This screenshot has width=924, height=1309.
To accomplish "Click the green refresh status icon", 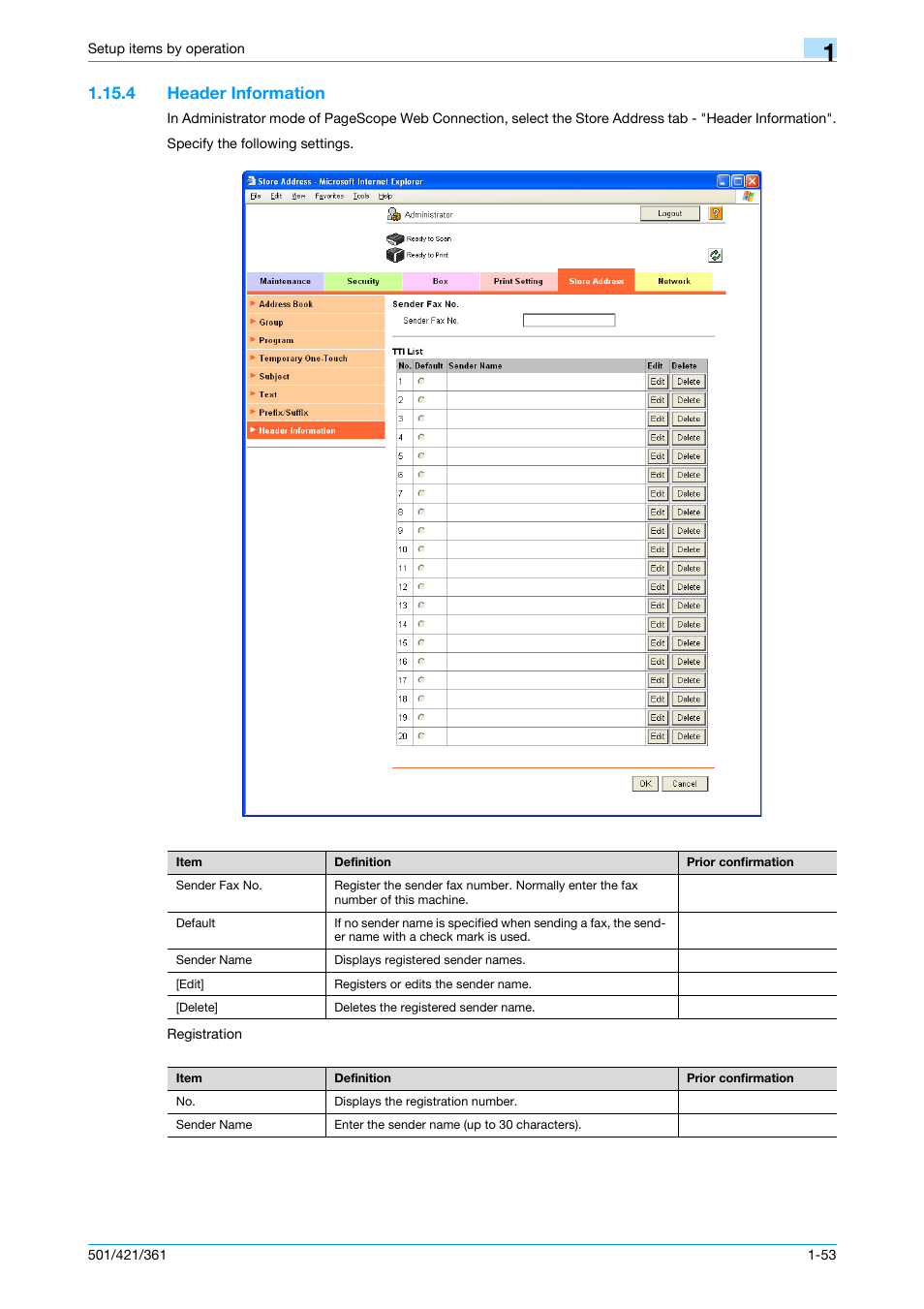I will pyautogui.click(x=715, y=256).
